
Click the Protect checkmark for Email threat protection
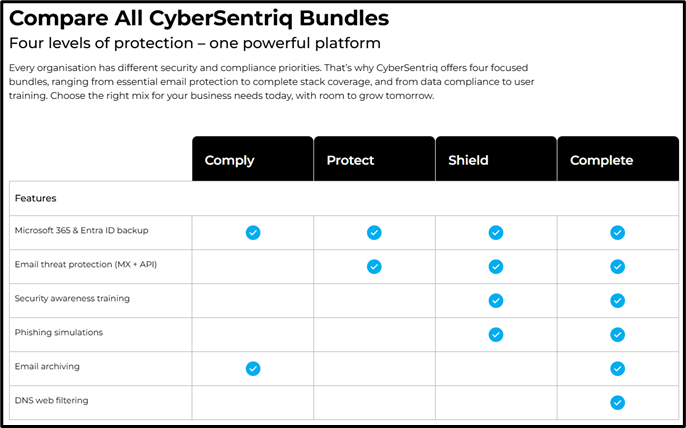click(x=374, y=267)
